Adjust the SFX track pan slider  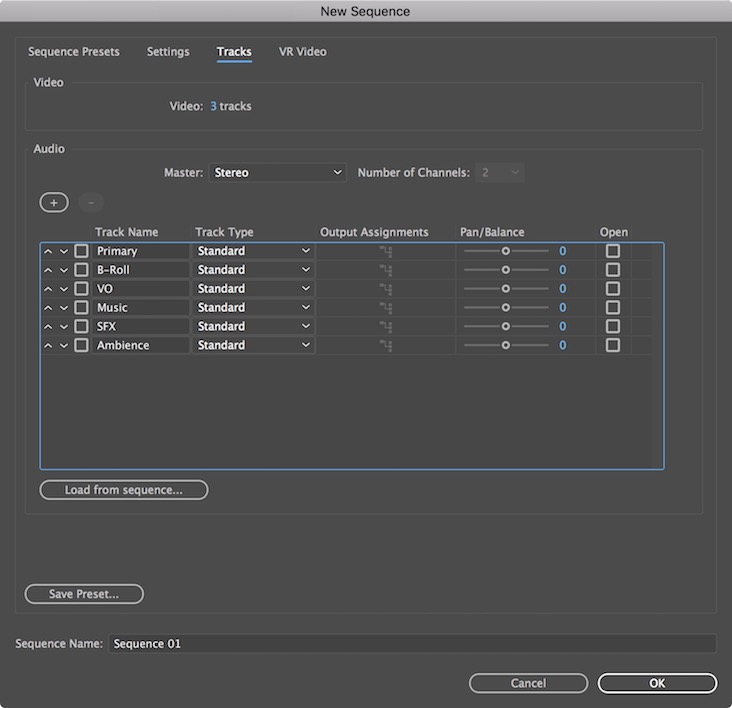point(506,326)
